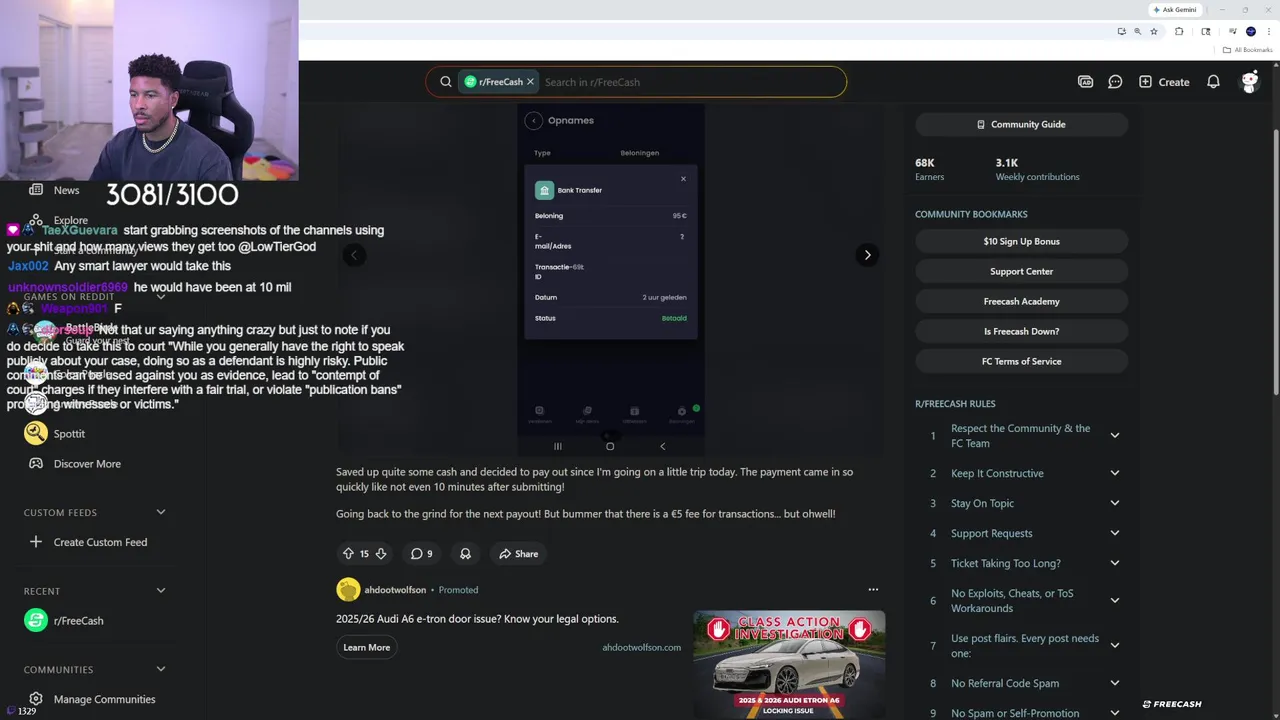Open Chrome three-dot menu

(x=1269, y=31)
